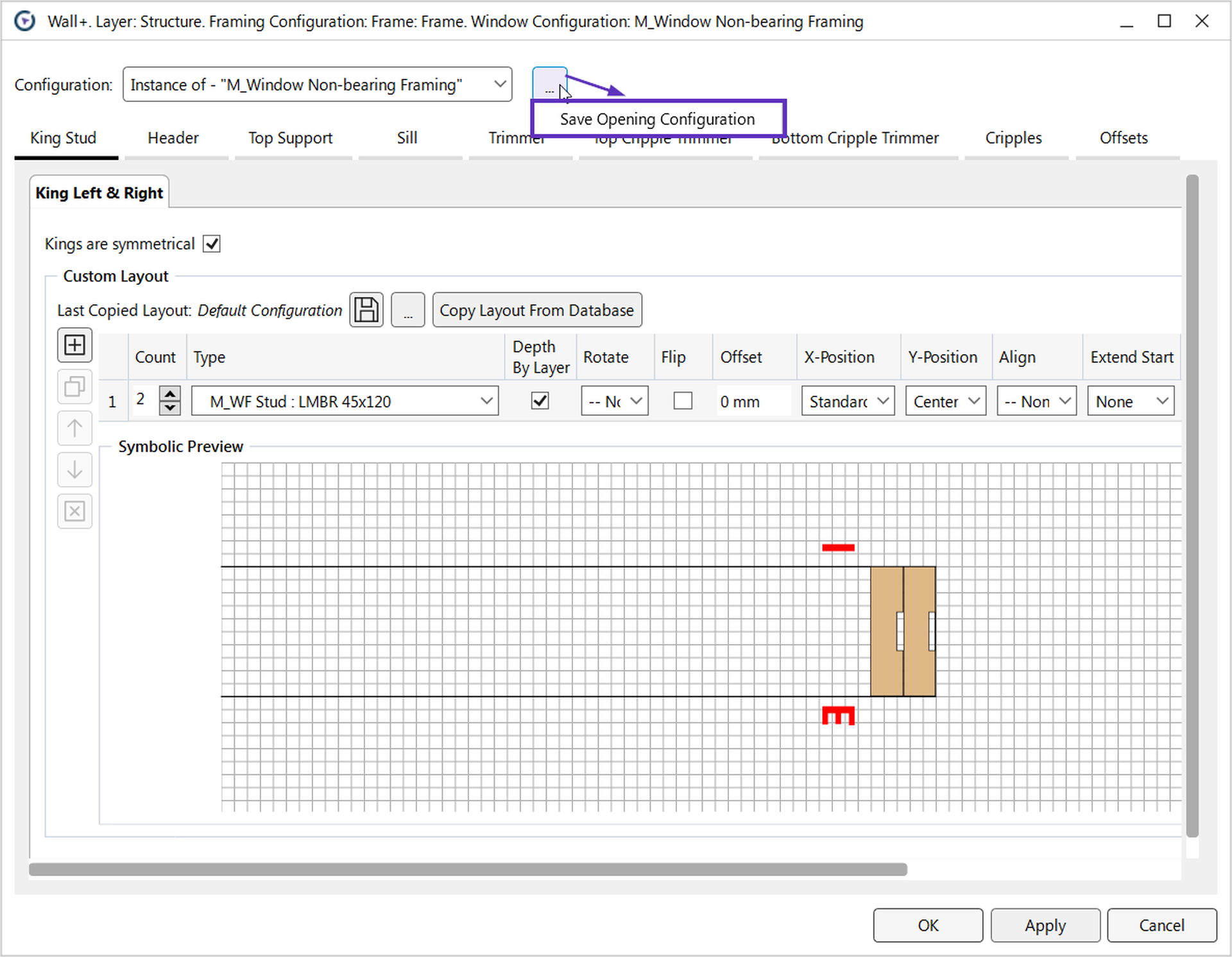
Task: Move the selected row up
Action: 74,428
